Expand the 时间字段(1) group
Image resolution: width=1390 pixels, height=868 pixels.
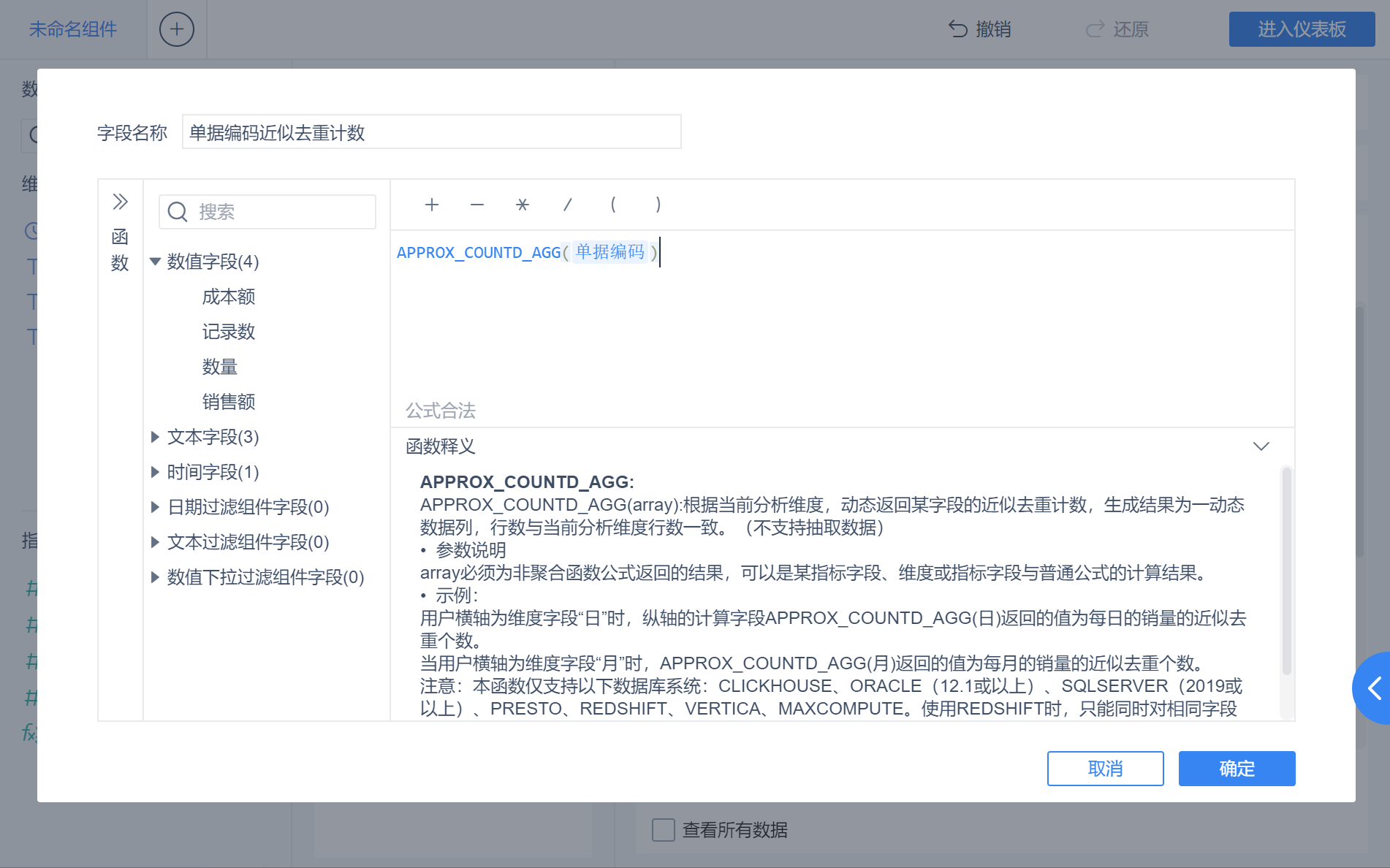click(155, 472)
